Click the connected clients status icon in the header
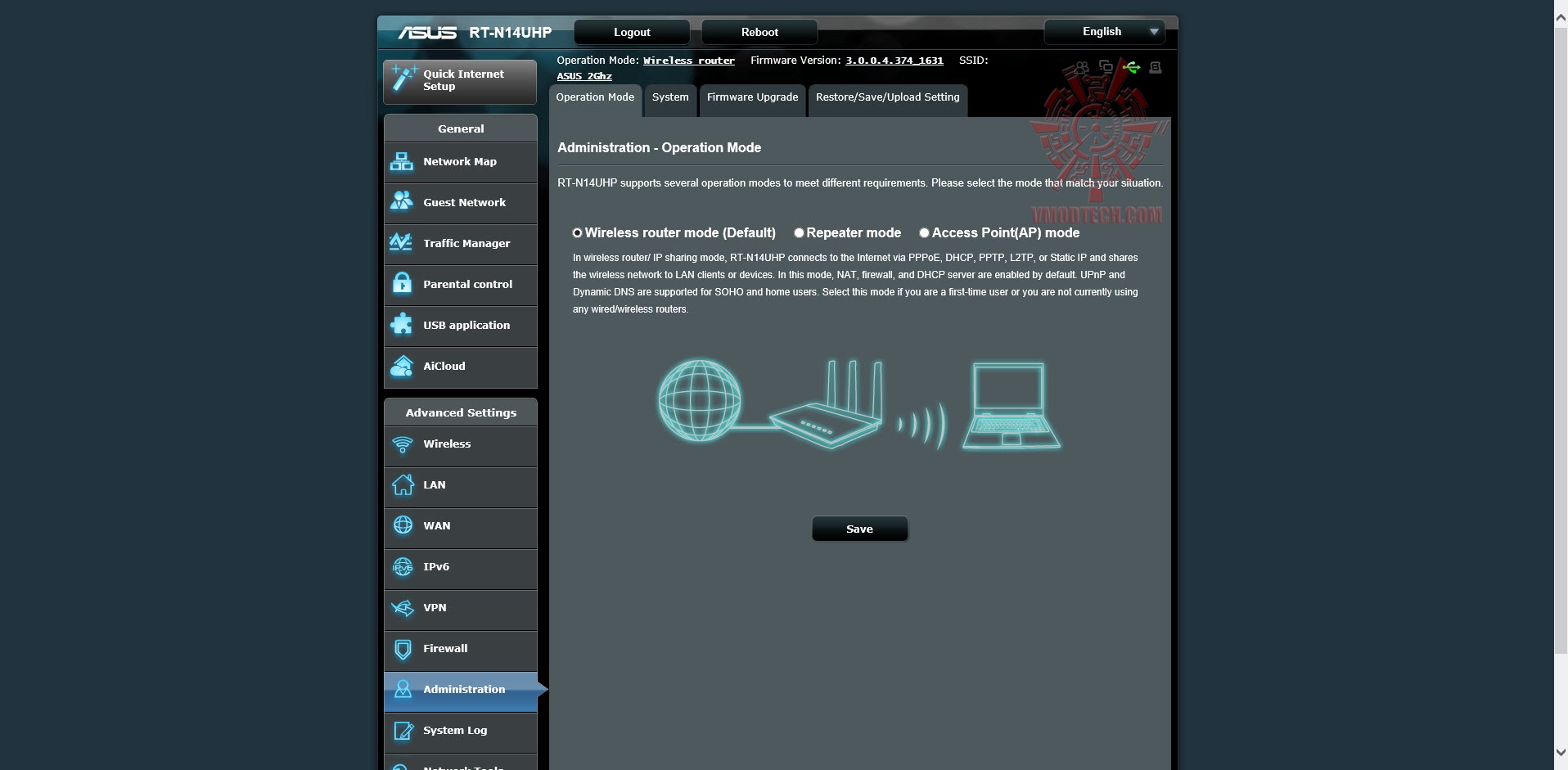 point(1106,67)
